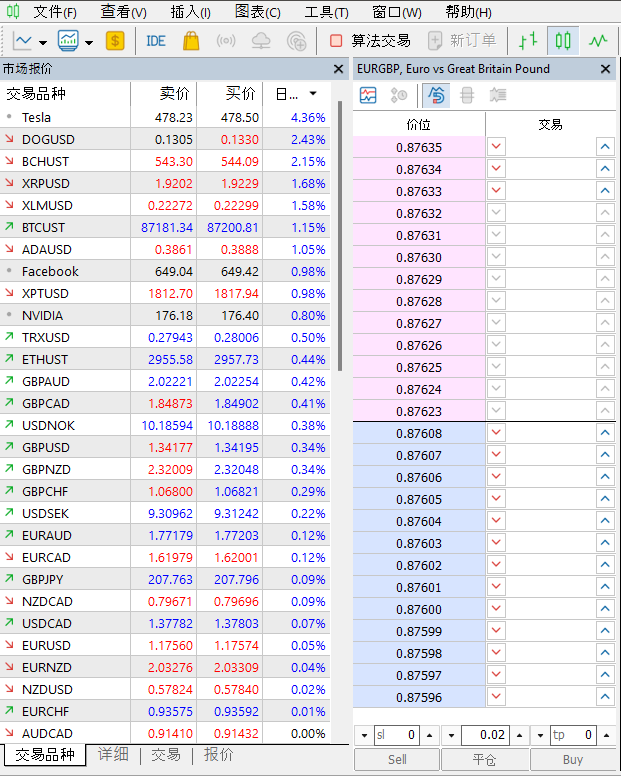This screenshot has width=621, height=776.
Task: Decrease stop-loss with down arrow
Action: pyautogui.click(x=365, y=735)
